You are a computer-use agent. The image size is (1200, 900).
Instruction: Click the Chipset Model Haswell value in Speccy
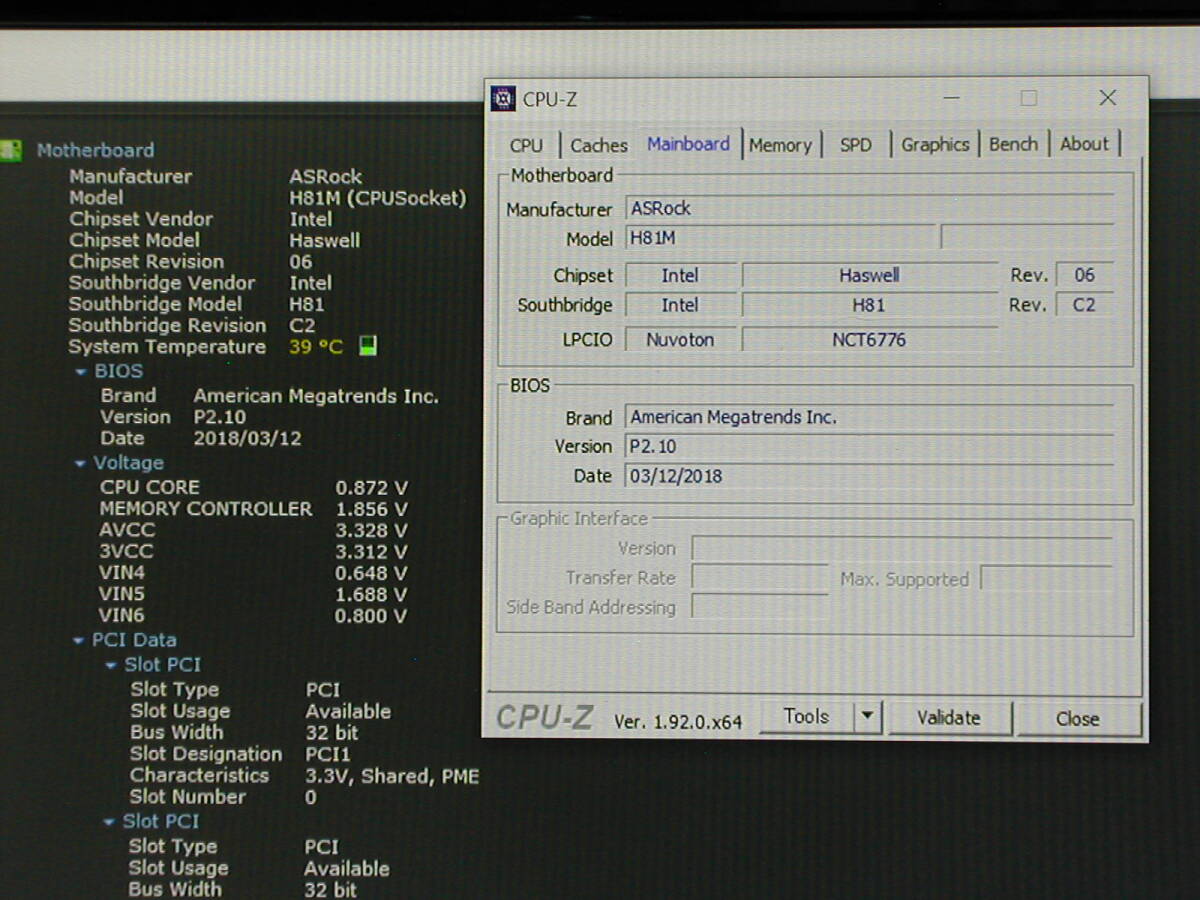[325, 240]
